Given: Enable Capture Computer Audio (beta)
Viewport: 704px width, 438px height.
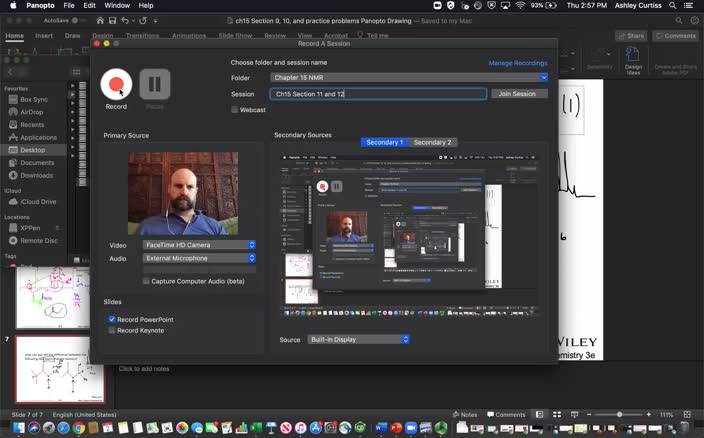Looking at the screenshot, I should pyautogui.click(x=146, y=281).
